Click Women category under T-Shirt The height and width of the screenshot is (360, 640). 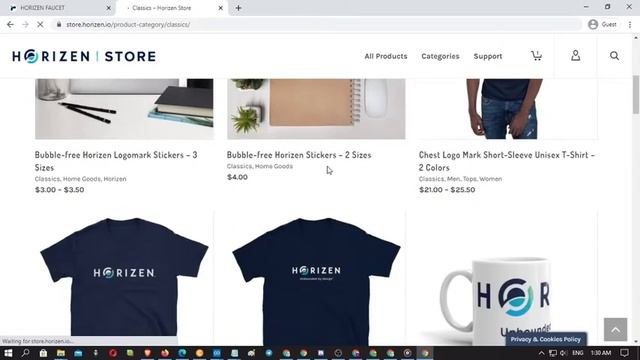coord(491,179)
